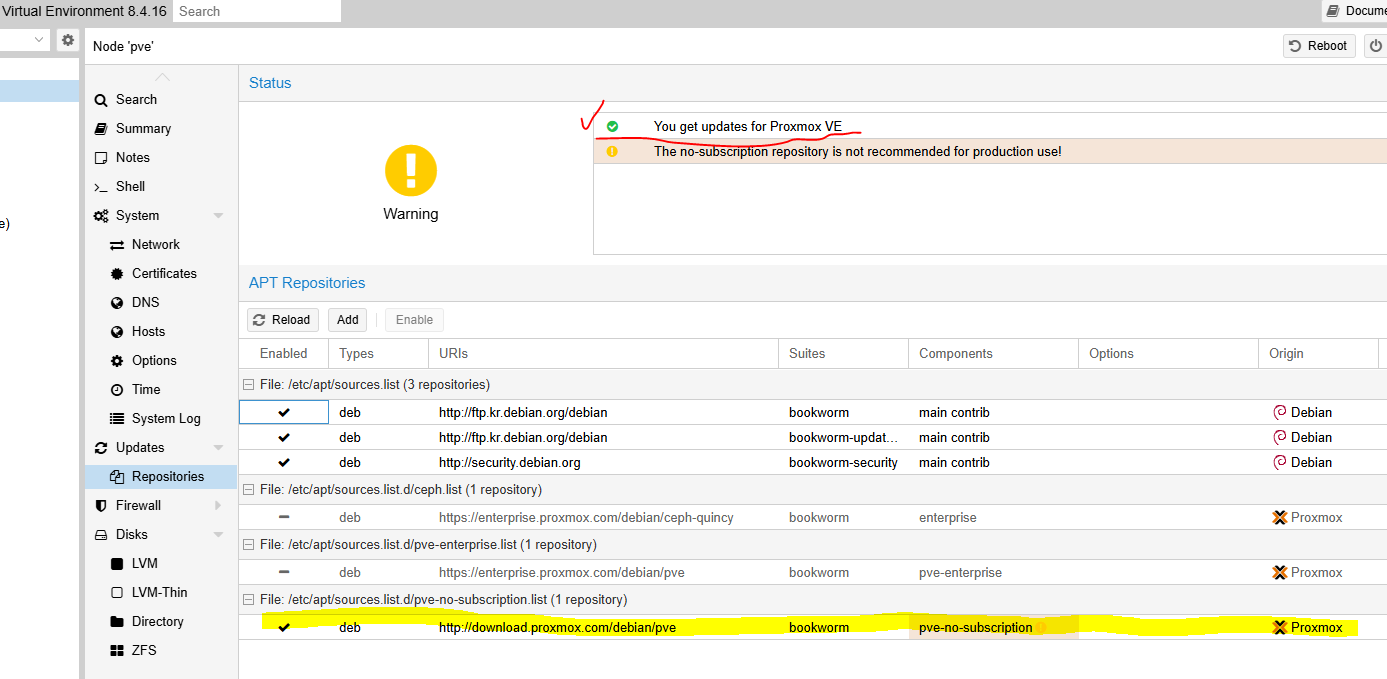Click the System Log list icon
The width and height of the screenshot is (1387, 679).
coord(116,418)
